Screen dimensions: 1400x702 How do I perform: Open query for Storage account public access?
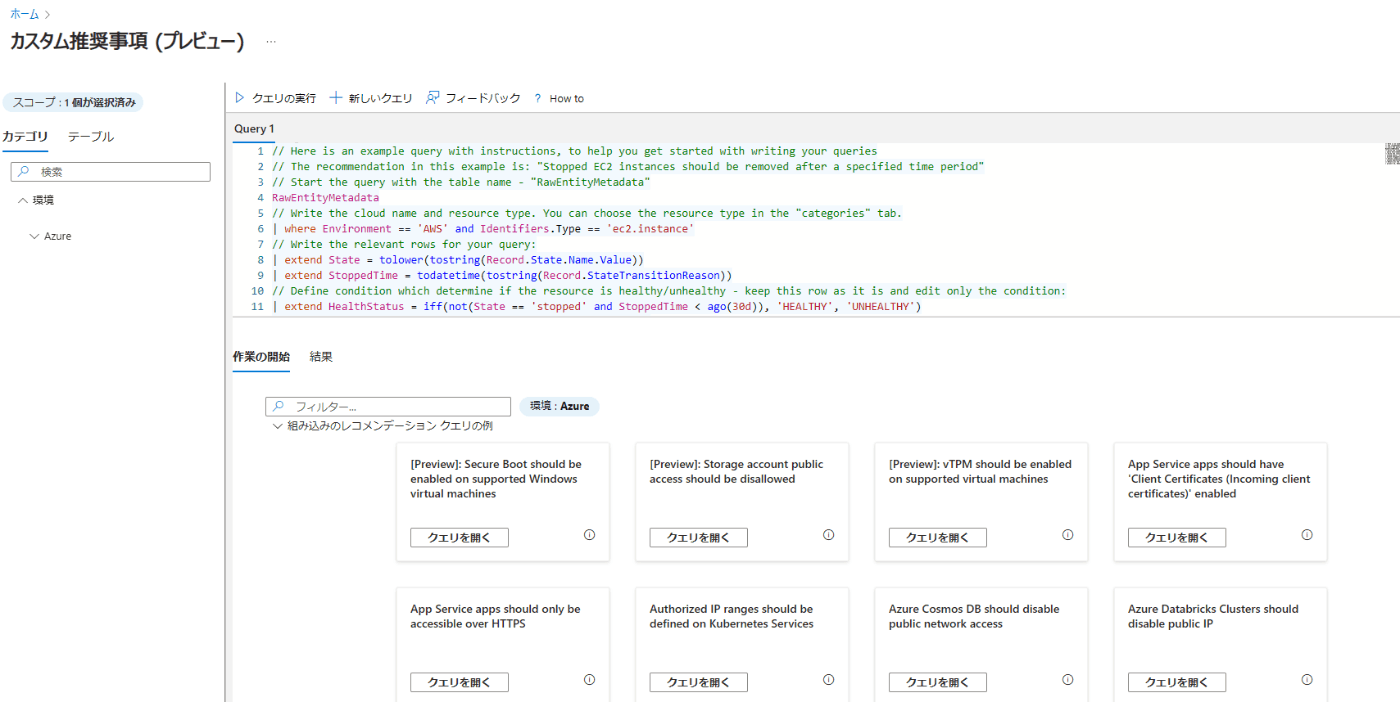(x=699, y=538)
